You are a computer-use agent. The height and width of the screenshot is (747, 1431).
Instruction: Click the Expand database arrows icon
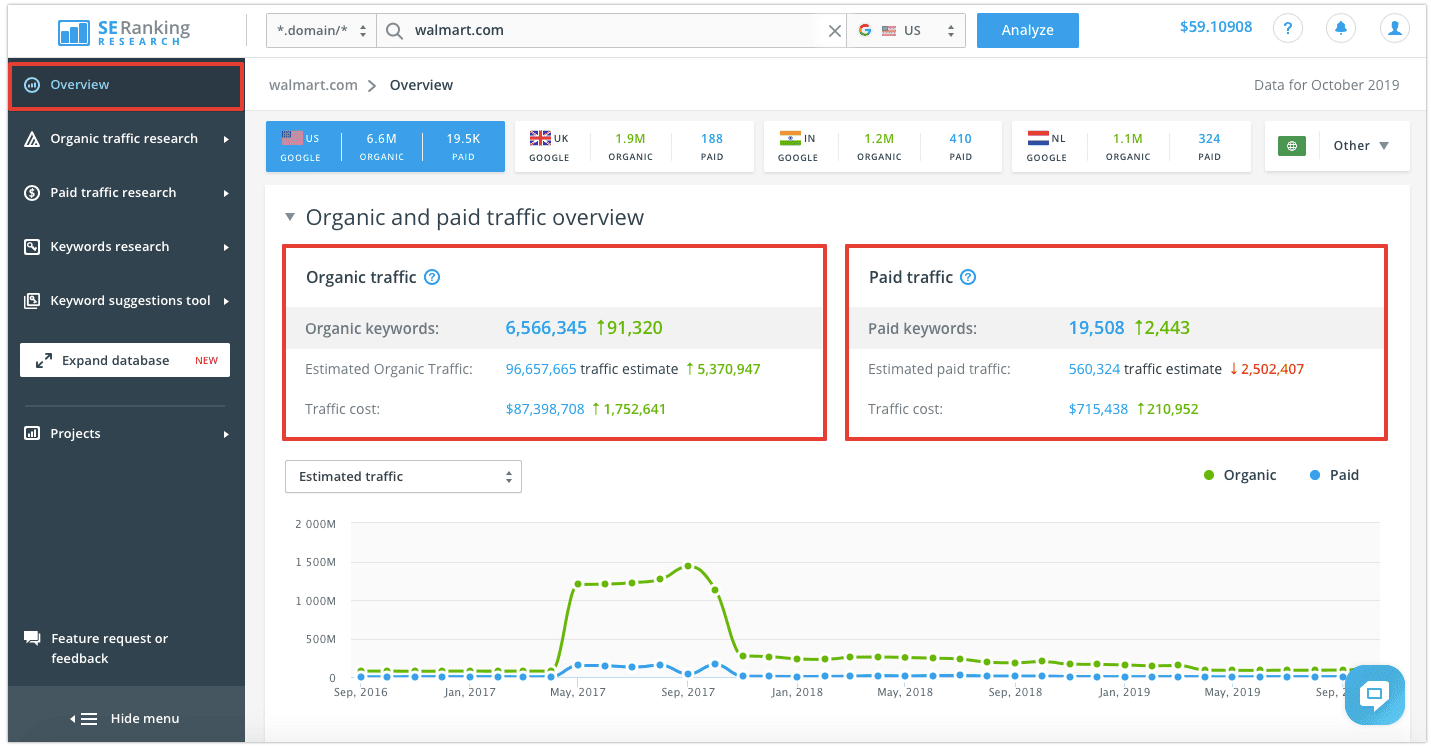44,361
